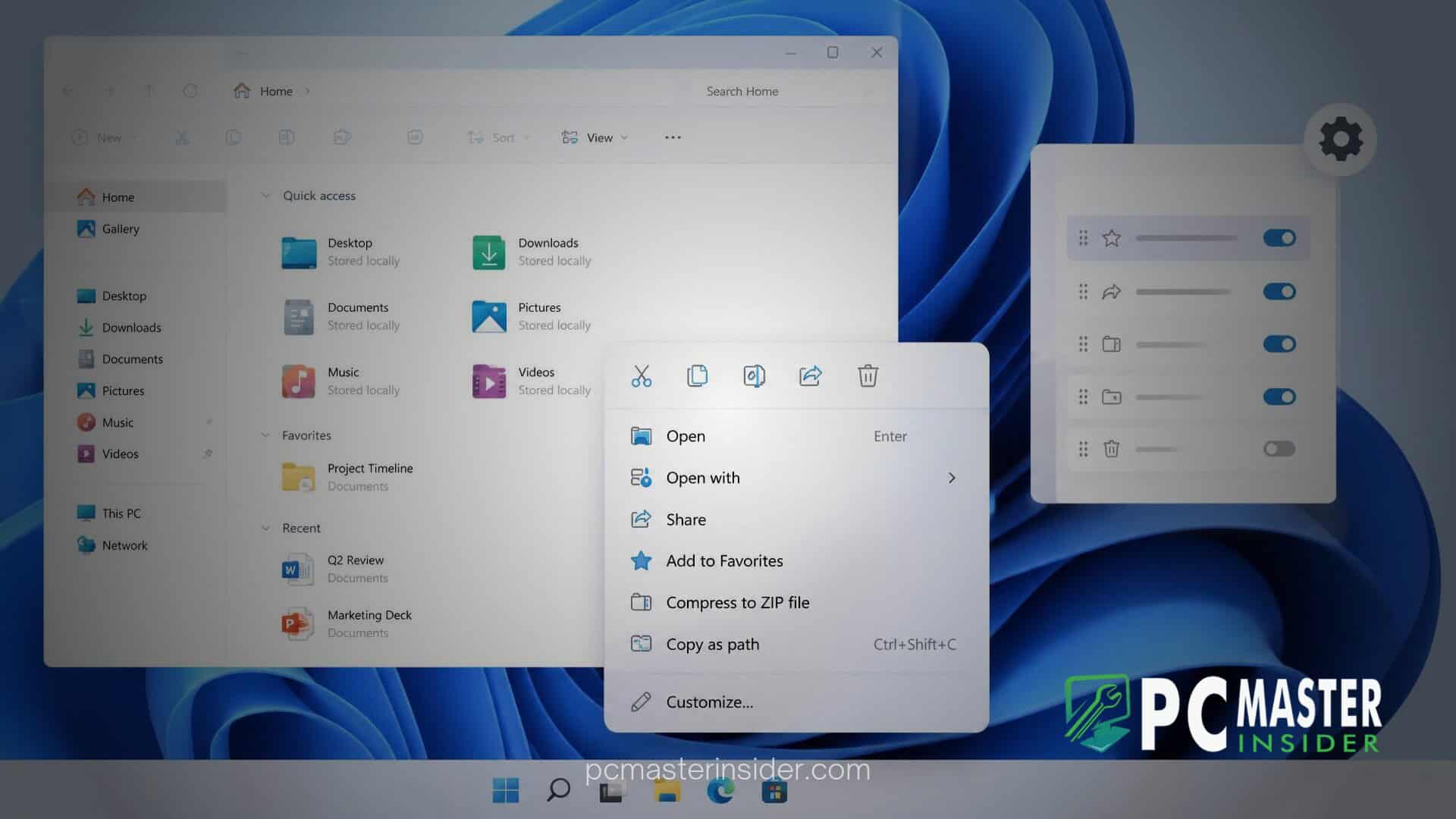Screen dimensions: 1456x819
Task: Toggle the star row switch off
Action: click(1279, 238)
